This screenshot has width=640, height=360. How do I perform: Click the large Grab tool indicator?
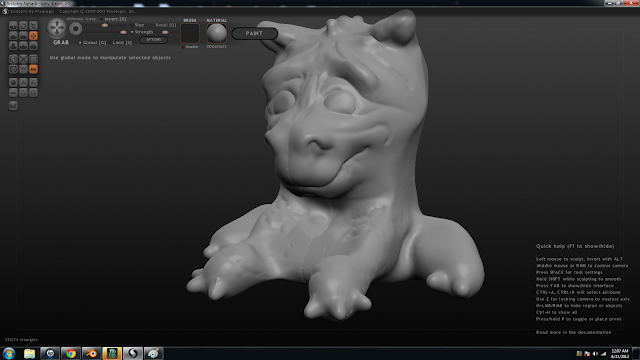pos(57,28)
